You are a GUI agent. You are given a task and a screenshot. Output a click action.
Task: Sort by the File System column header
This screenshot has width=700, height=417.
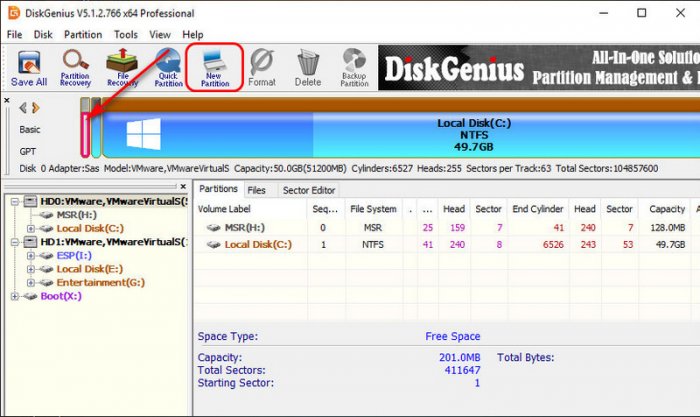click(373, 209)
